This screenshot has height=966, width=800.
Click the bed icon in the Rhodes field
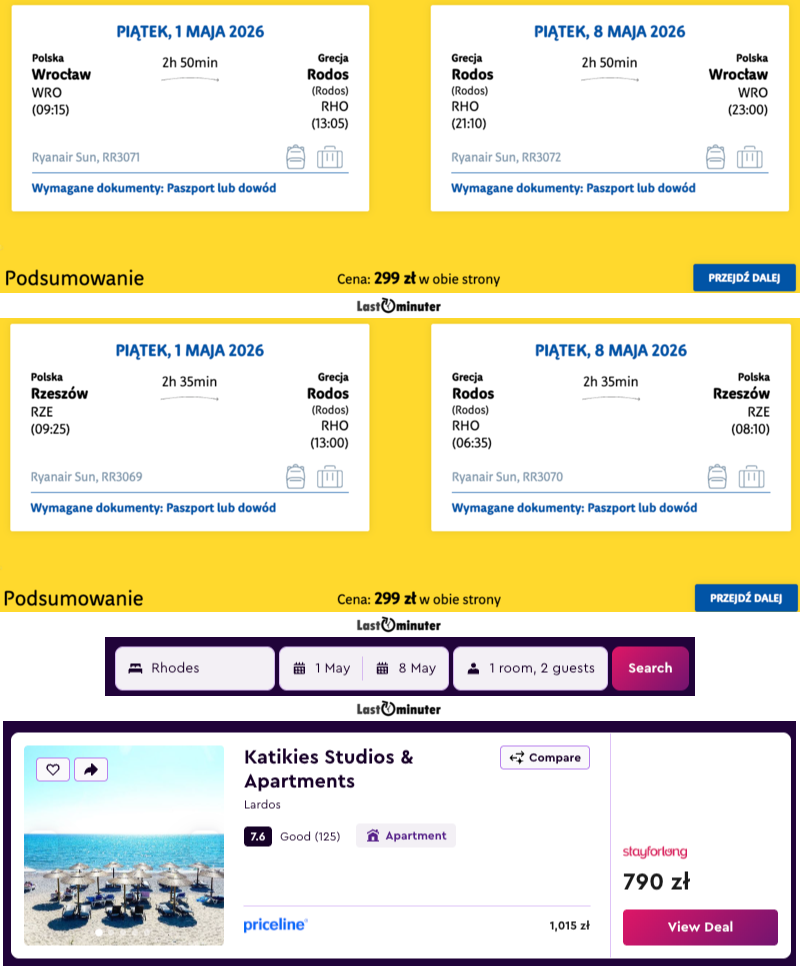coord(134,669)
